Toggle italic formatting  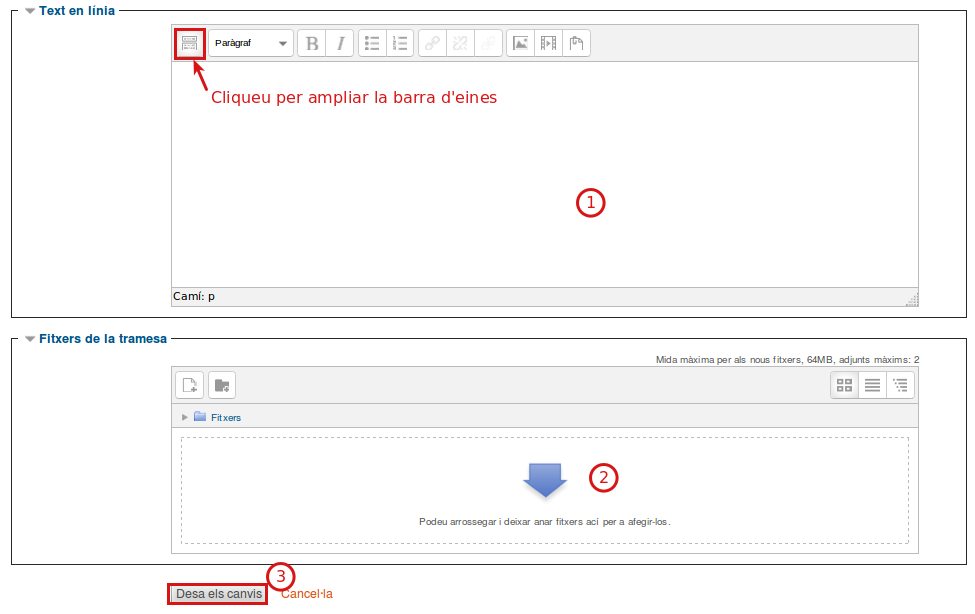(340, 43)
